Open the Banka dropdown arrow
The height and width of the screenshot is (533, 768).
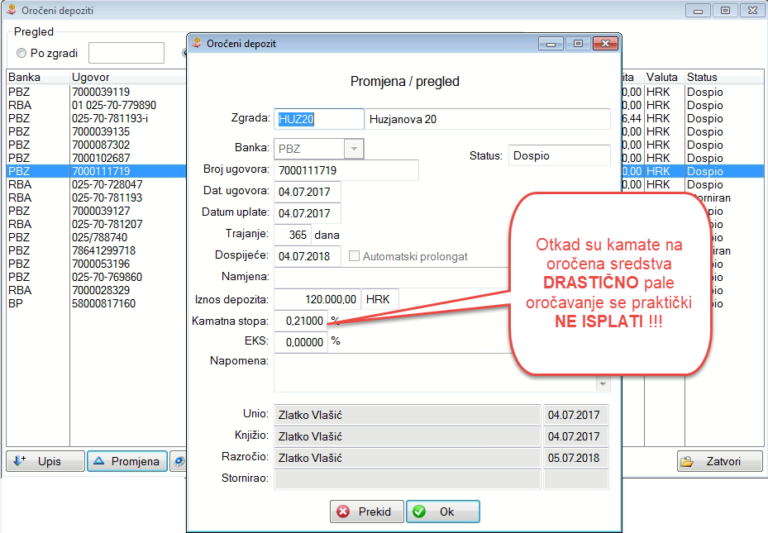pos(354,148)
